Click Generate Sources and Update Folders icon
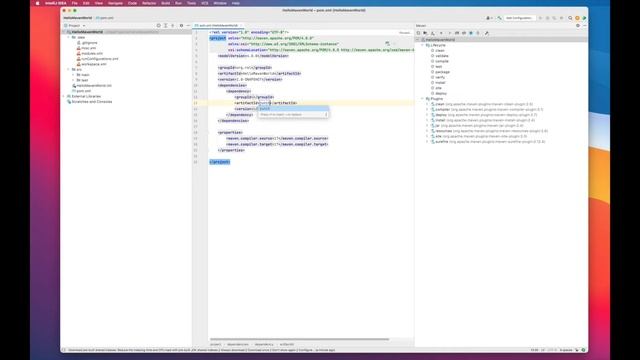 (425, 33)
